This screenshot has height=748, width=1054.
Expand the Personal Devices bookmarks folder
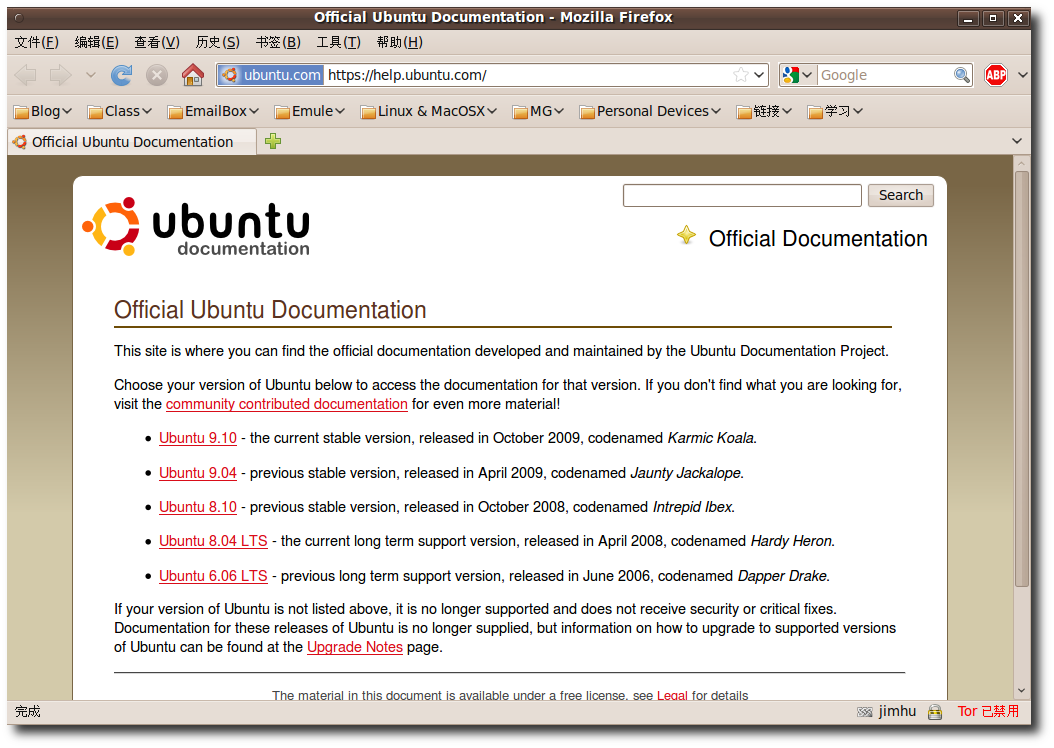(650, 112)
